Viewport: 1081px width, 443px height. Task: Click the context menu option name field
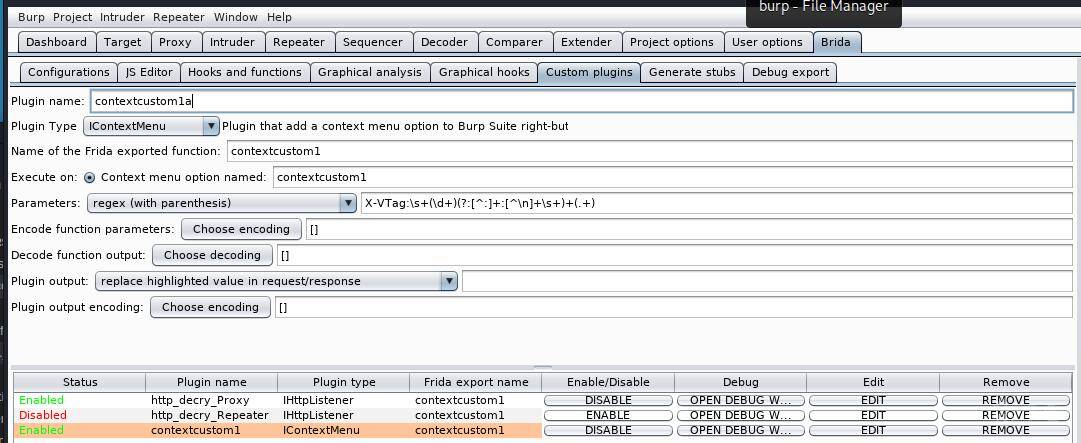[x=673, y=177]
